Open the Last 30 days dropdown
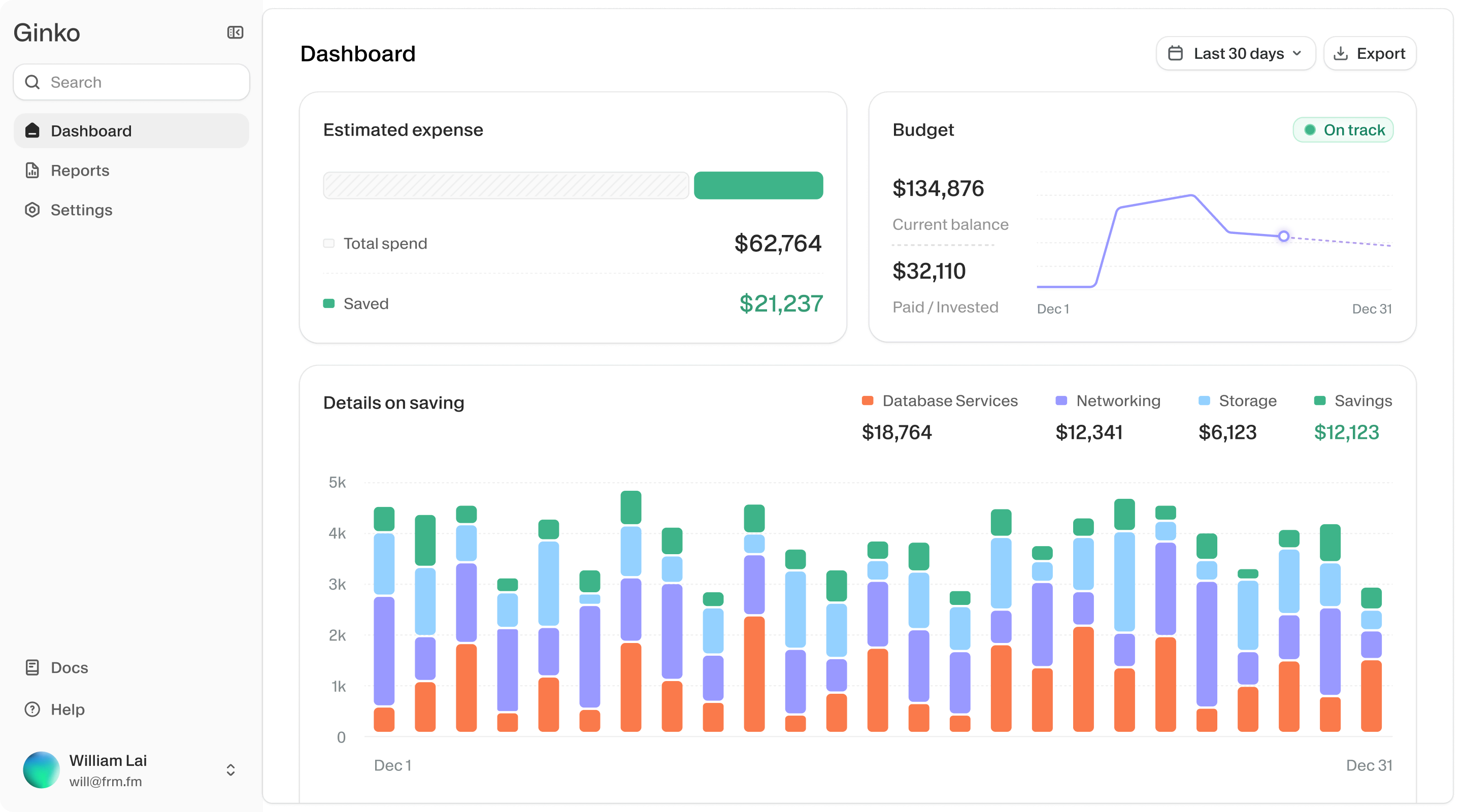 [1236, 53]
